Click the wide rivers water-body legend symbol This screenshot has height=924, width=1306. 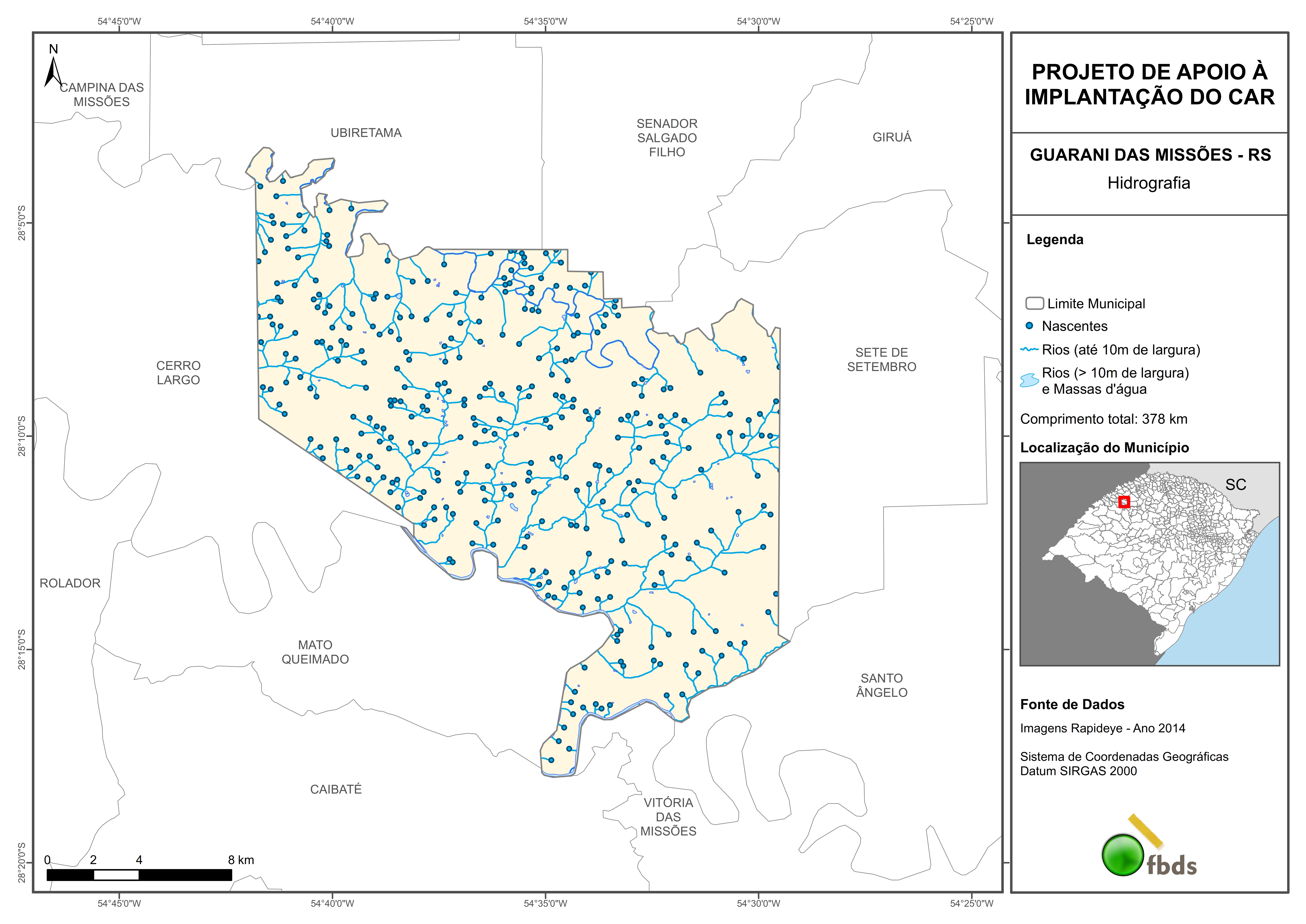point(1029,380)
